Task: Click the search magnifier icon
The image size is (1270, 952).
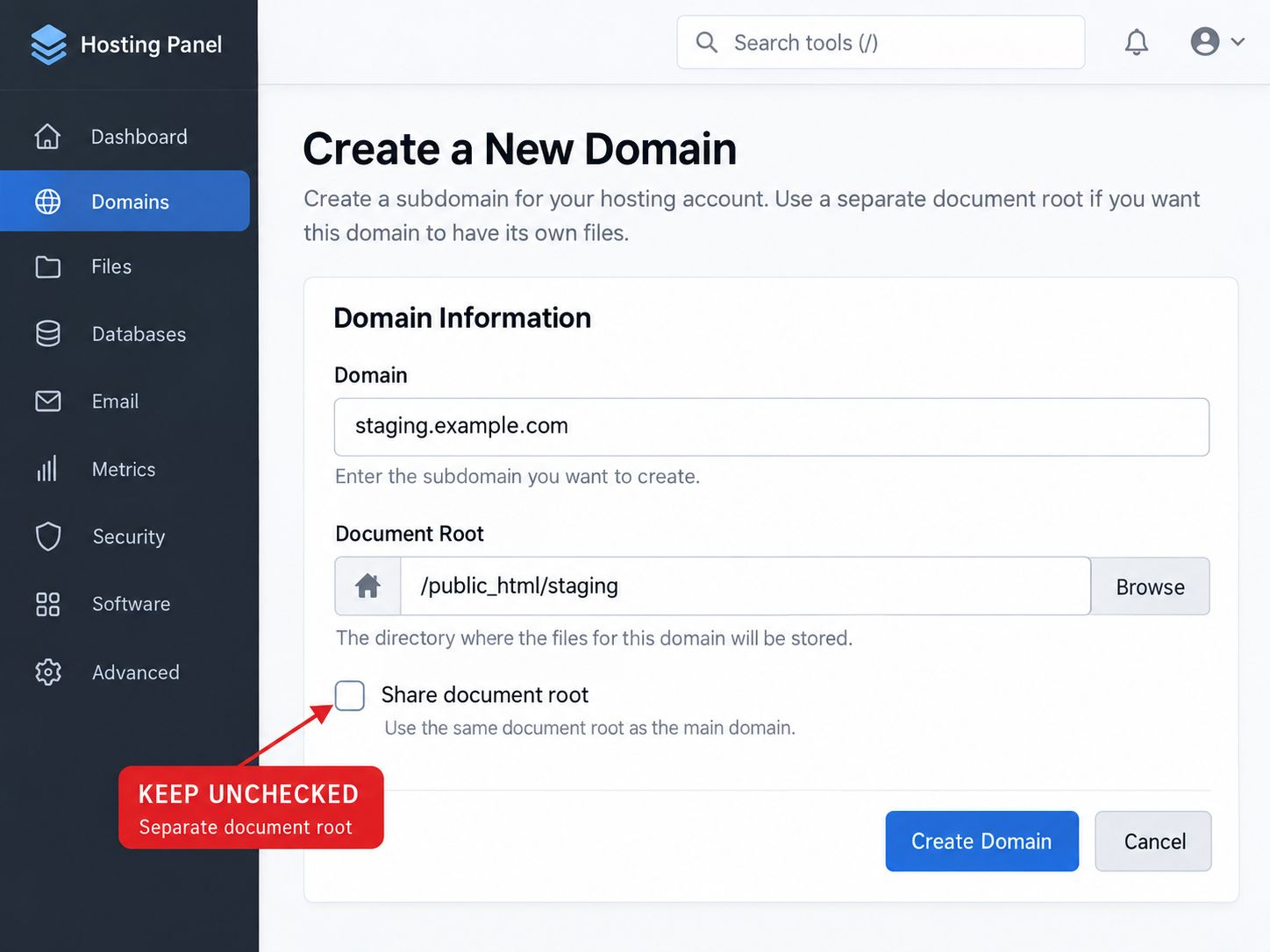Action: click(x=706, y=42)
